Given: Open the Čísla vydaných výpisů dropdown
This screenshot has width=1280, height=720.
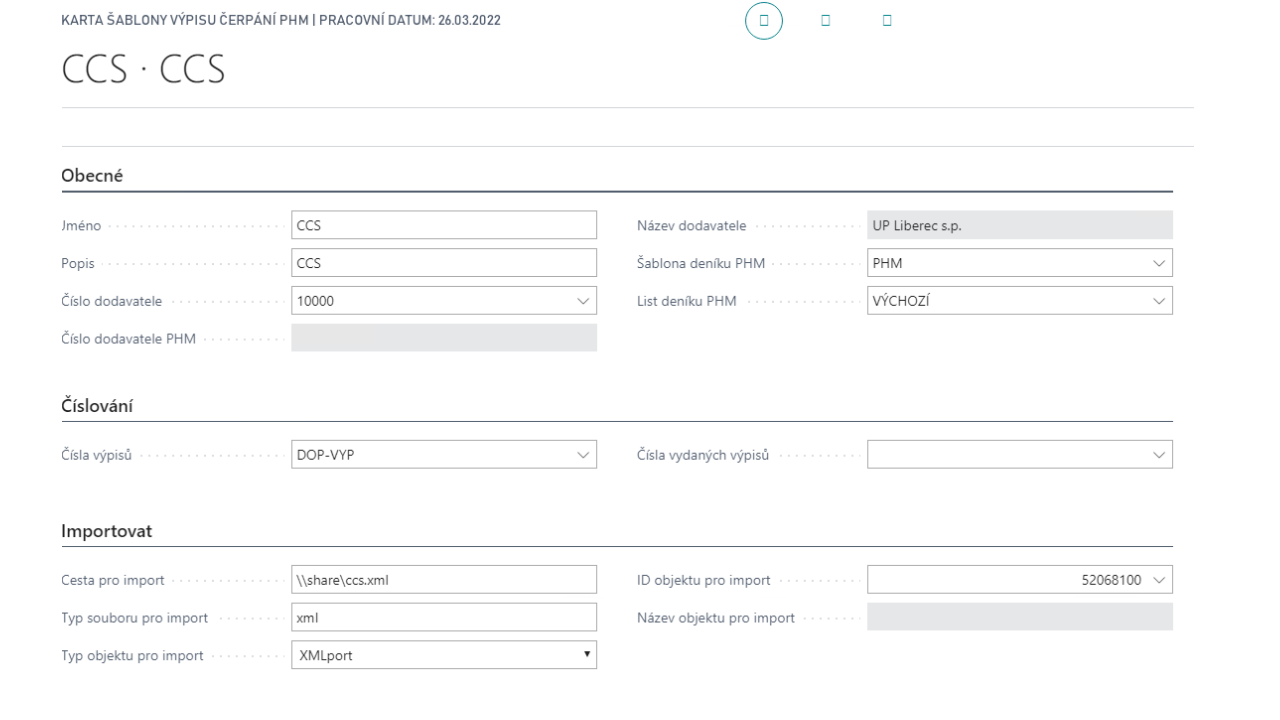Looking at the screenshot, I should click(1159, 455).
